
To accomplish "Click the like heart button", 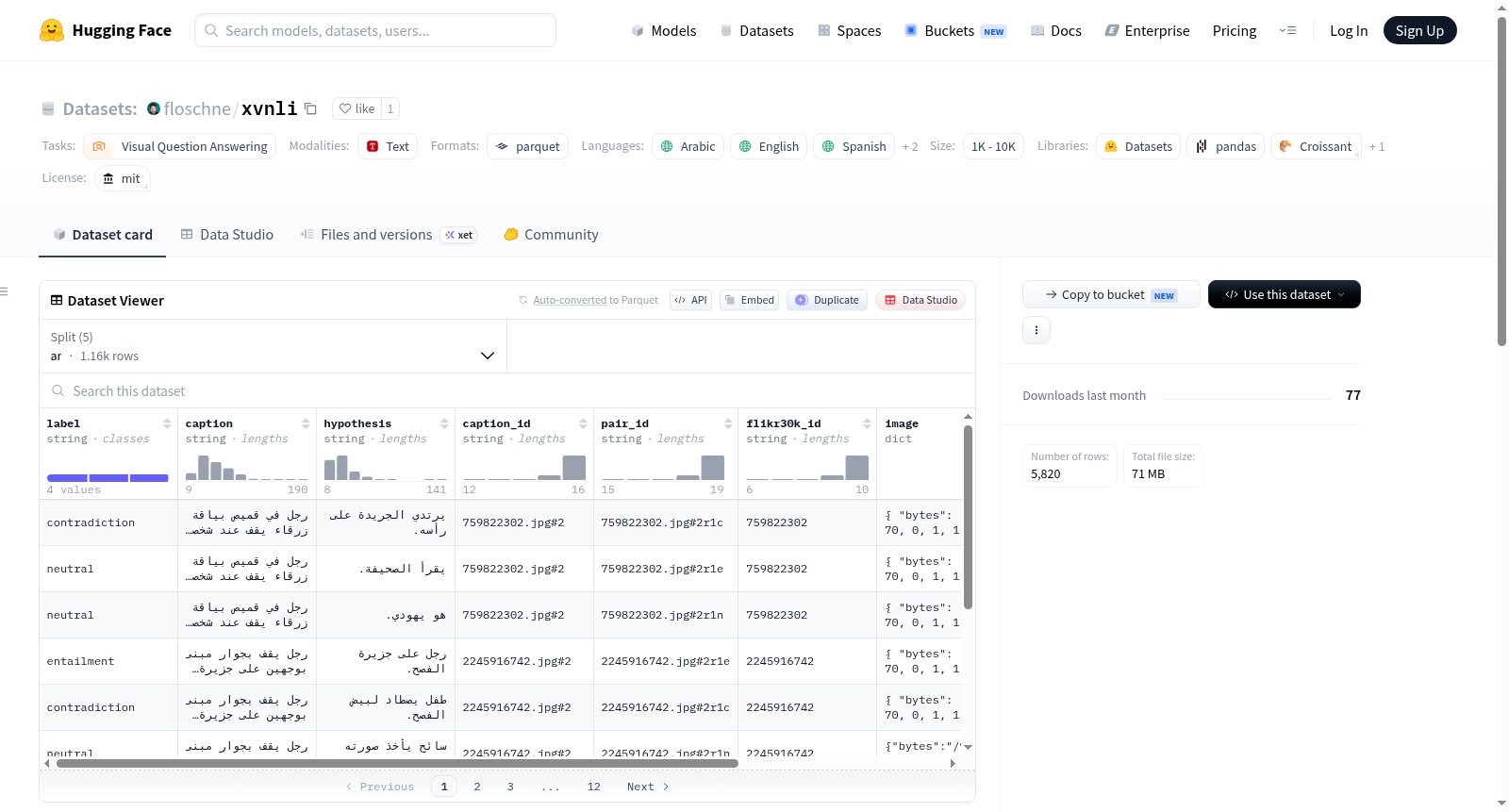I will [x=357, y=108].
